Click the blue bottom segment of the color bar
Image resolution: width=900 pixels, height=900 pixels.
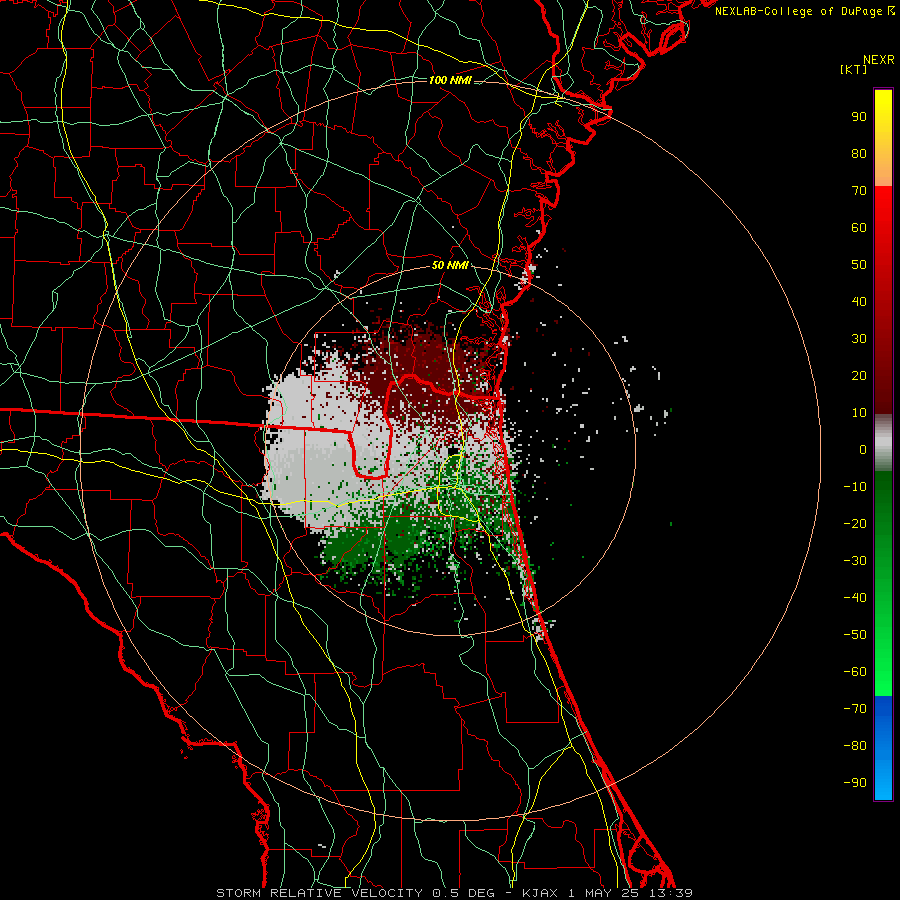point(883,747)
